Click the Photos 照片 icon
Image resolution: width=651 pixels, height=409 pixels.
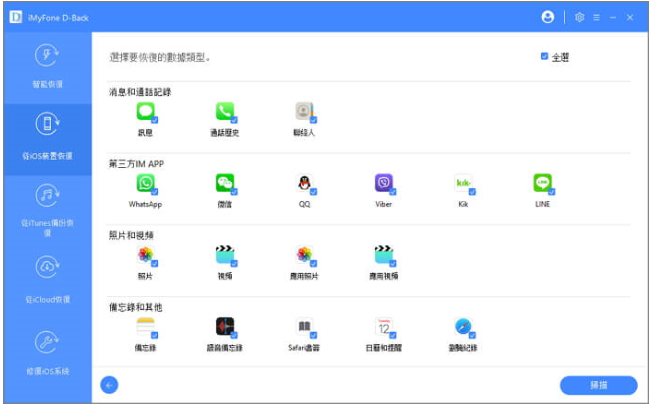point(145,255)
